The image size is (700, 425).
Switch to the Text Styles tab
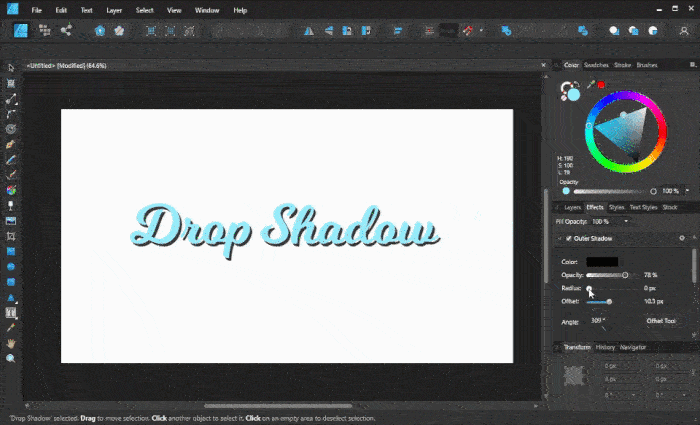tap(643, 208)
